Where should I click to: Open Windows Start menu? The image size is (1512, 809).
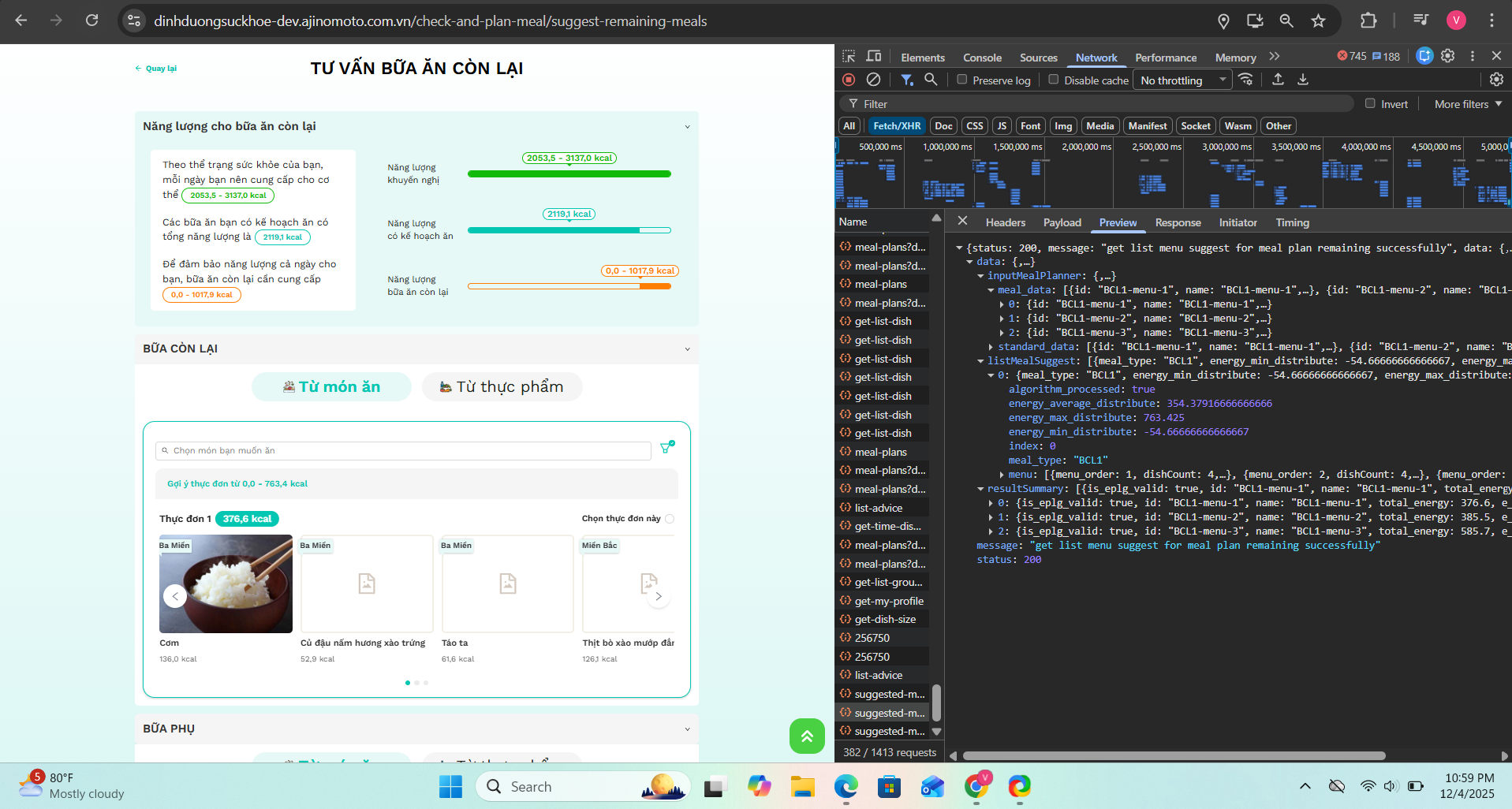point(450,786)
